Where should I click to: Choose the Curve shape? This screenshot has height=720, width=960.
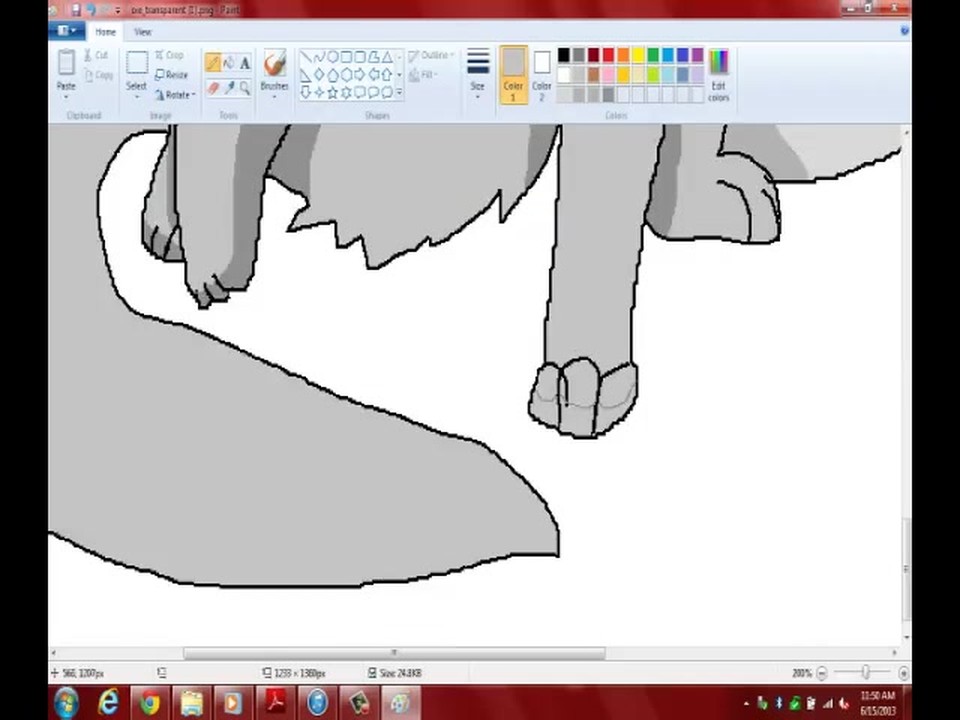319,58
